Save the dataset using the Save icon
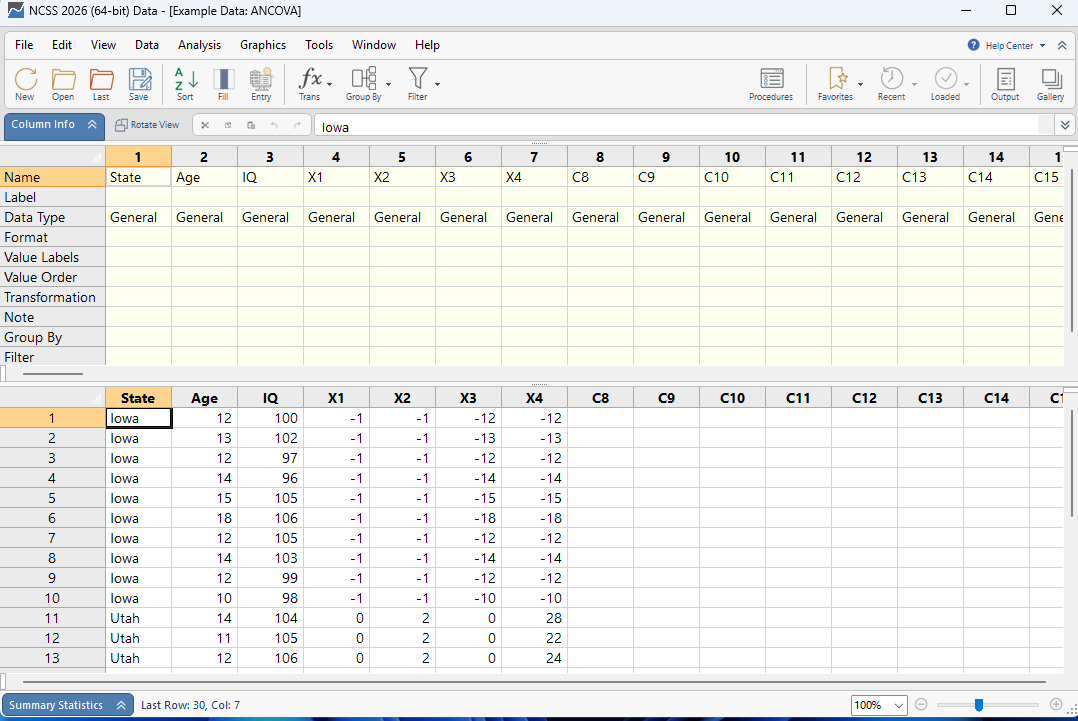The height and width of the screenshot is (721, 1078). pos(139,84)
